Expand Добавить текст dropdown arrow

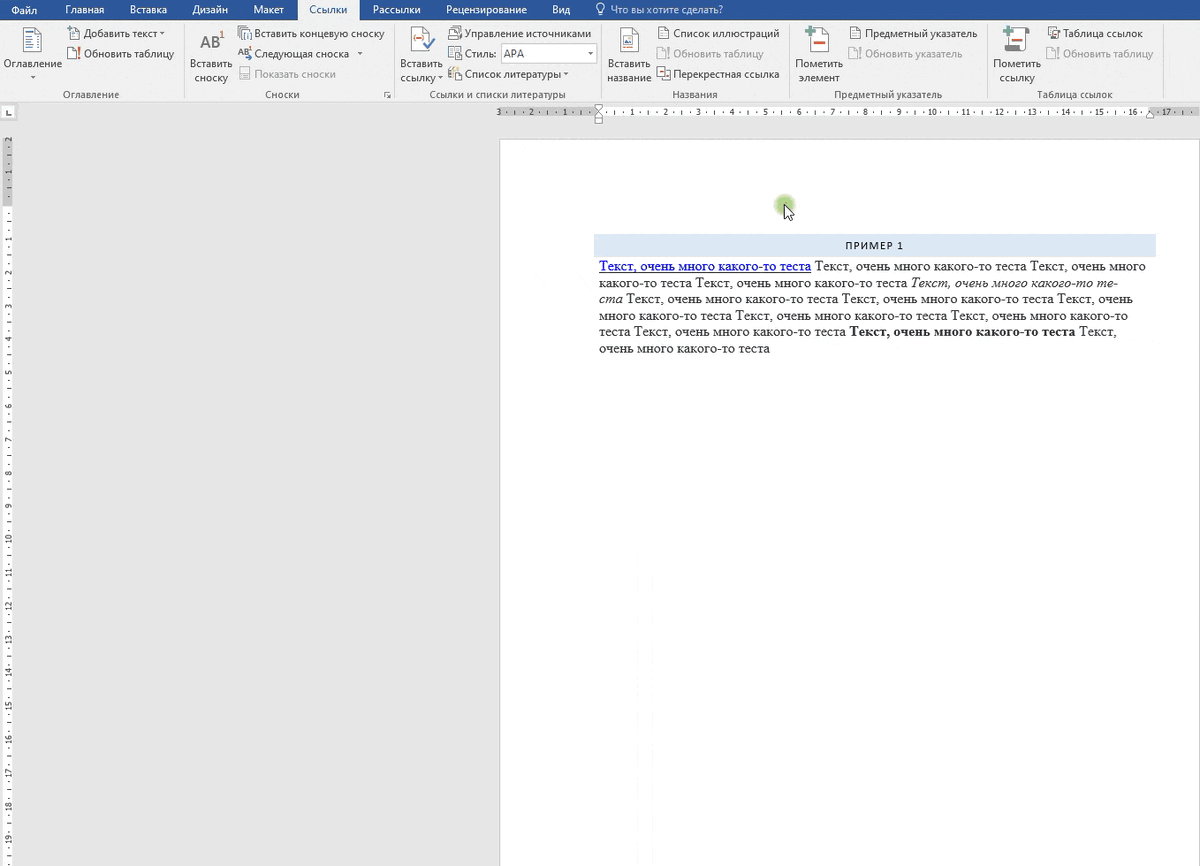tap(162, 34)
